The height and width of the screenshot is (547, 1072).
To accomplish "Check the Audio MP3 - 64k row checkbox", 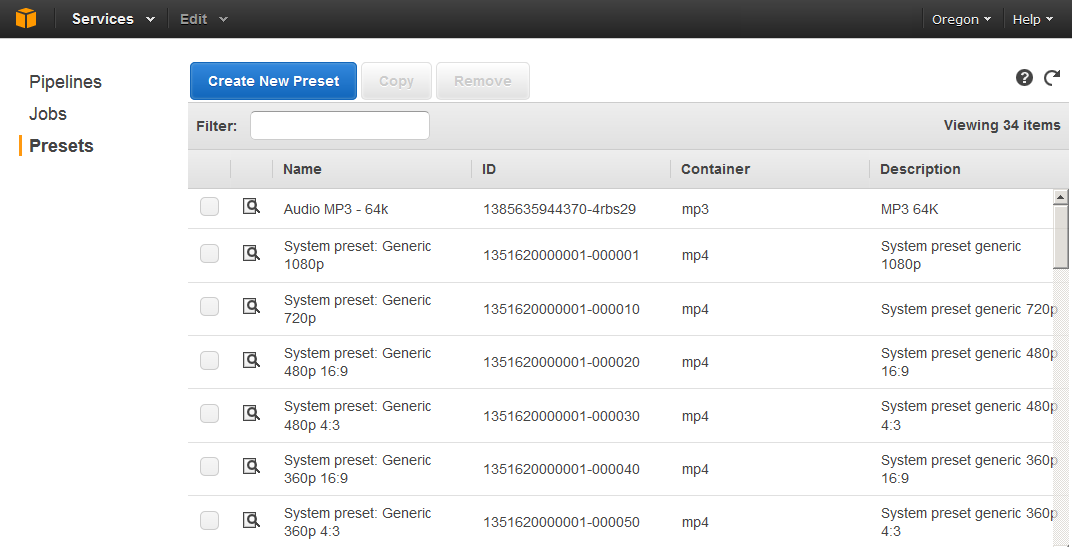I will click(x=209, y=206).
